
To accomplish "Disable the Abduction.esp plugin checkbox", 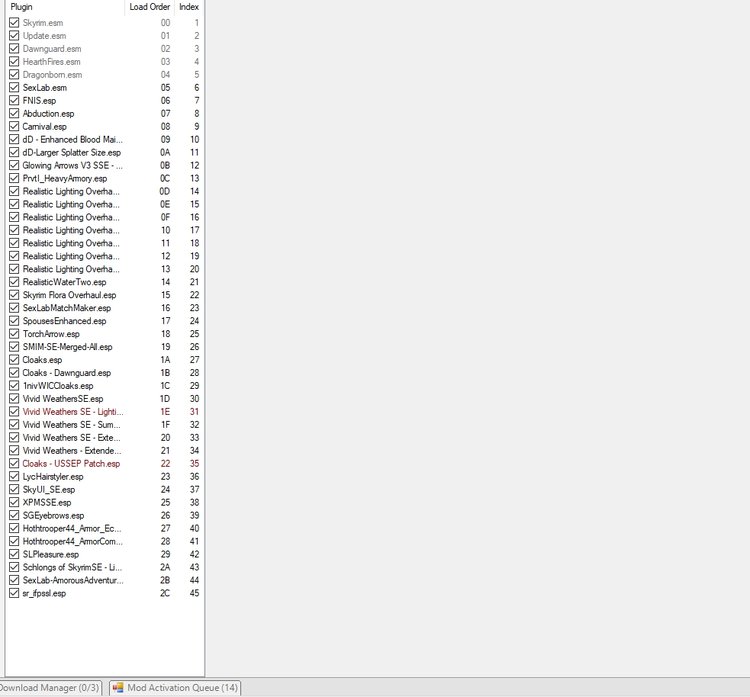I will click(14, 113).
